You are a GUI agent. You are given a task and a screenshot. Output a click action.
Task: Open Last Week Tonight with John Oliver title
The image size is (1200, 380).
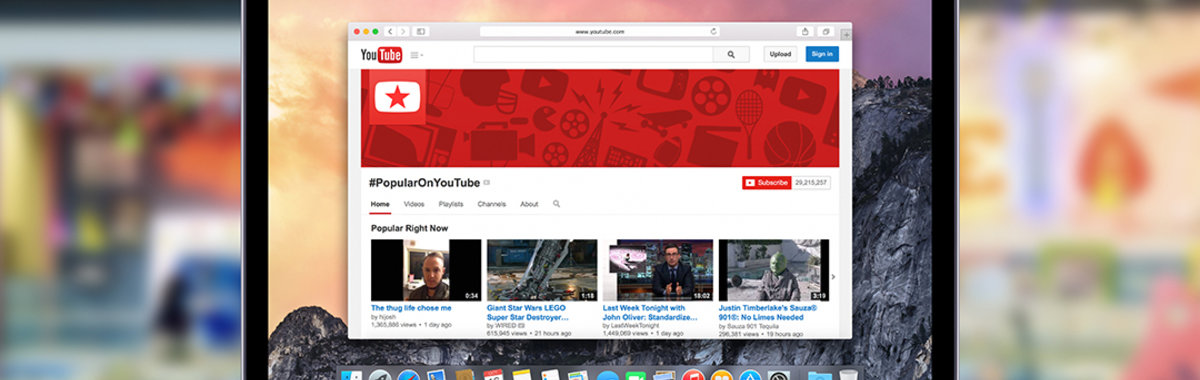tap(650, 312)
